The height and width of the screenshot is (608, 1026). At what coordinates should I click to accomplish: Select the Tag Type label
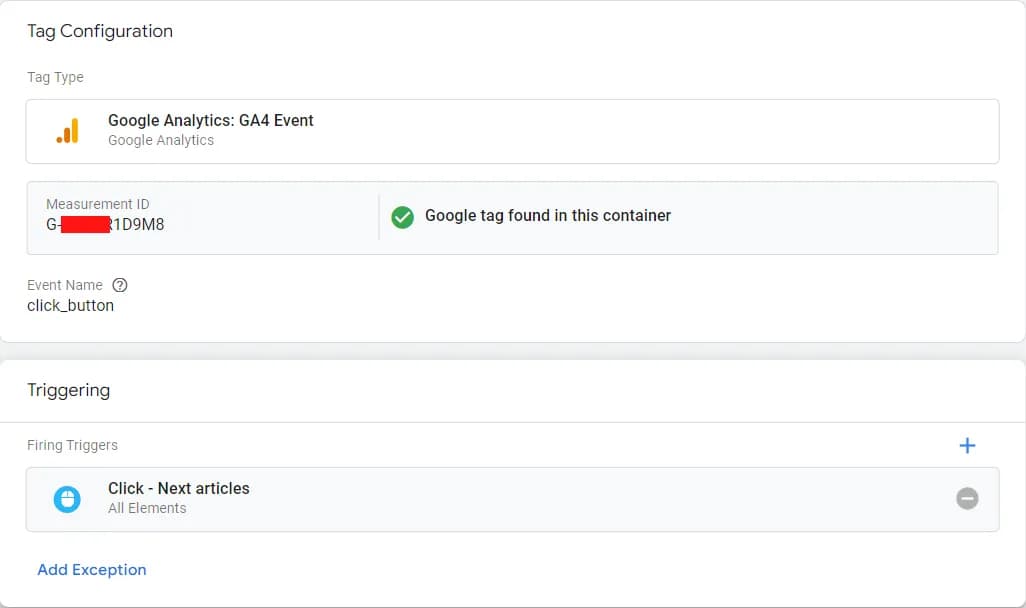point(55,77)
